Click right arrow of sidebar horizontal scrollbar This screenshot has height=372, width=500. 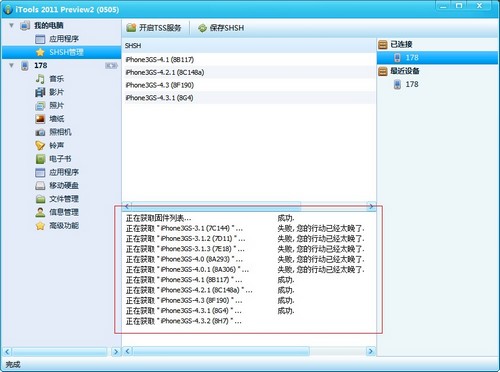[x=116, y=351]
